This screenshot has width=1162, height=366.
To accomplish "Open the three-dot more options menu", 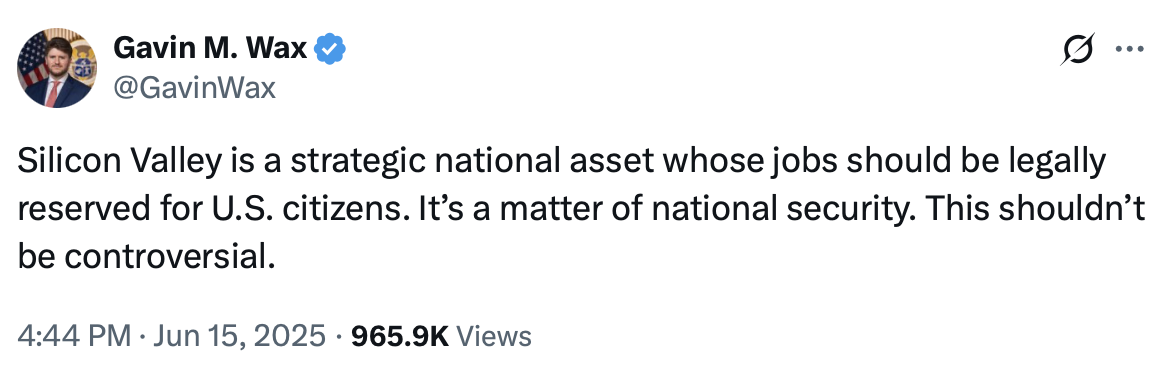I will coord(1130,50).
